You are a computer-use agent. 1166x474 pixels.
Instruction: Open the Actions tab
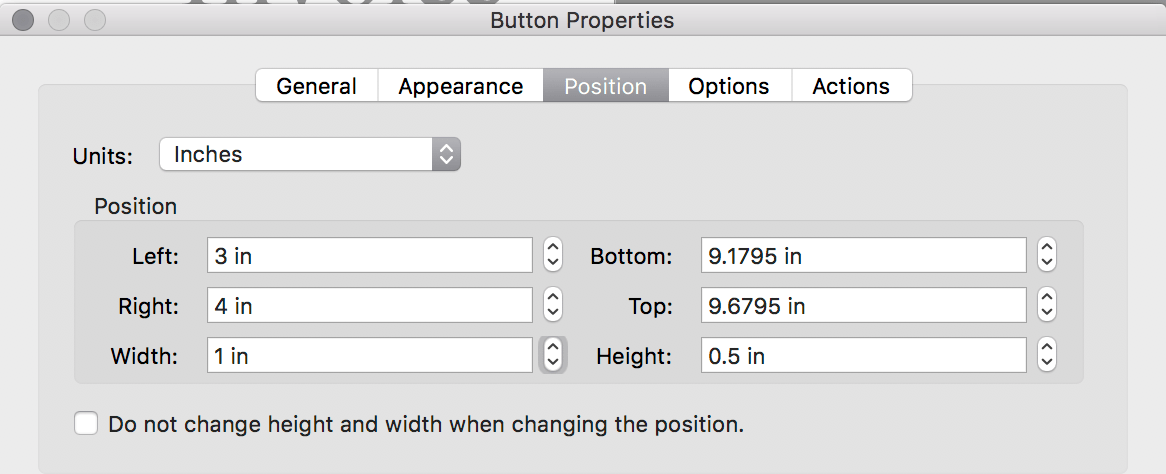pos(851,86)
